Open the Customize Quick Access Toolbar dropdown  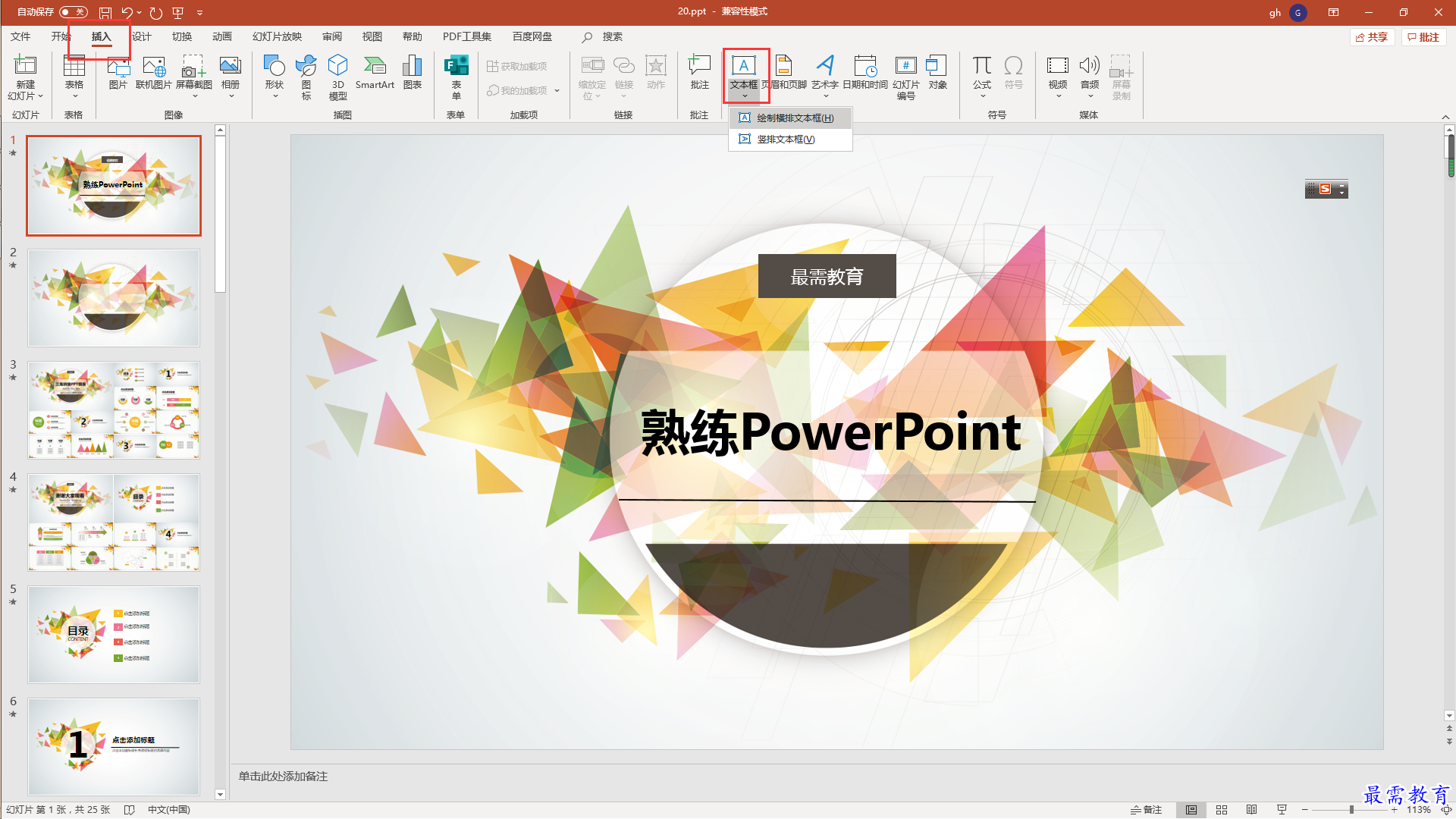[x=200, y=12]
